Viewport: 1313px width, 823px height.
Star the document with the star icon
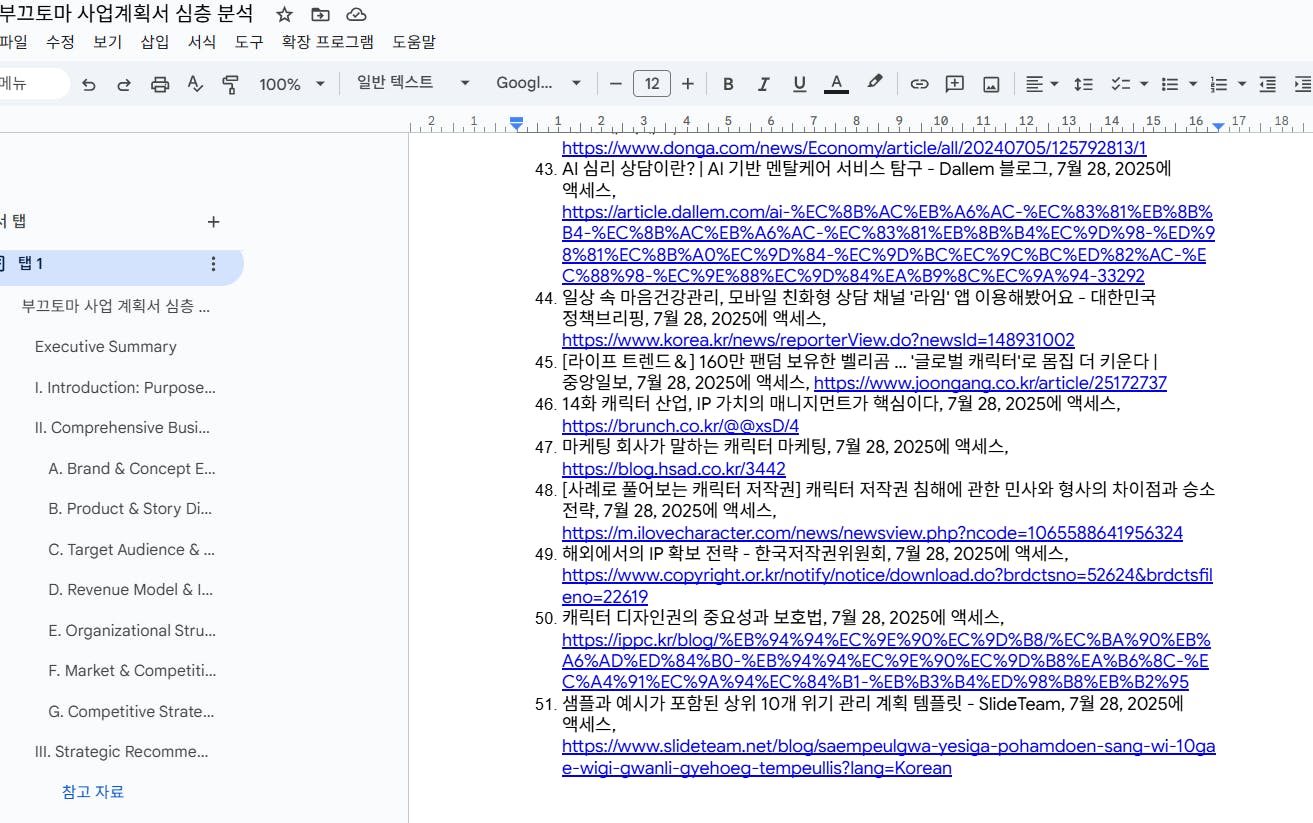point(285,14)
